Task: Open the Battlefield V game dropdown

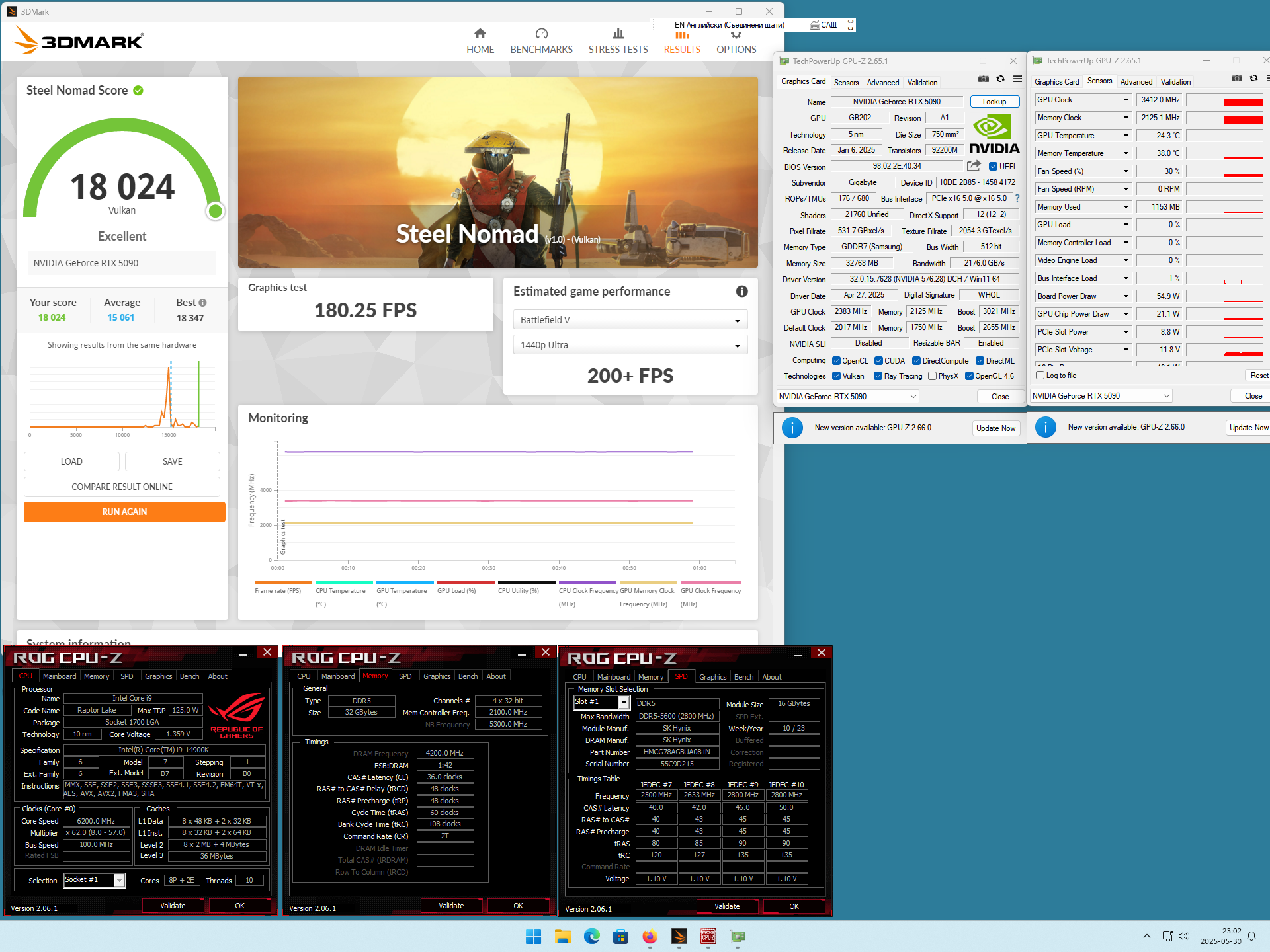Action: coord(630,320)
